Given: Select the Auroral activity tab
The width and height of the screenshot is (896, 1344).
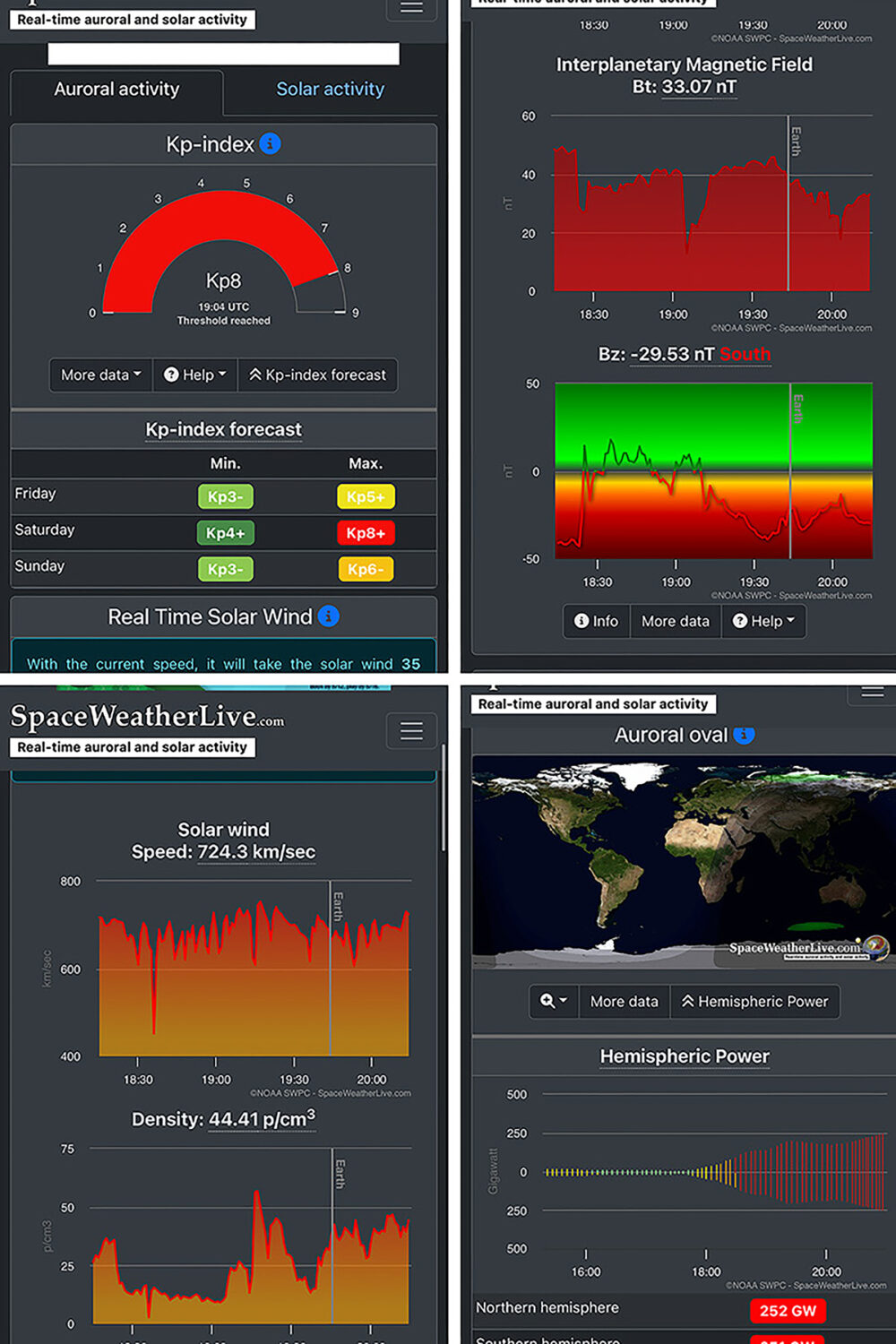Looking at the screenshot, I should click(x=116, y=90).
